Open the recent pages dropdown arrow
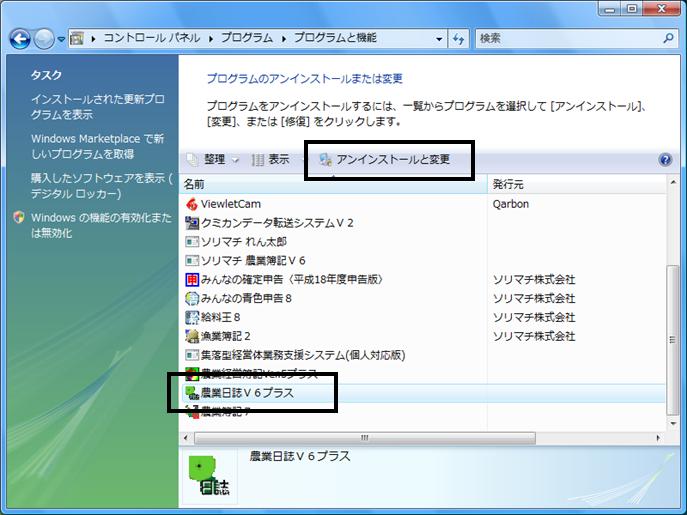The image size is (687, 515). coord(61,39)
